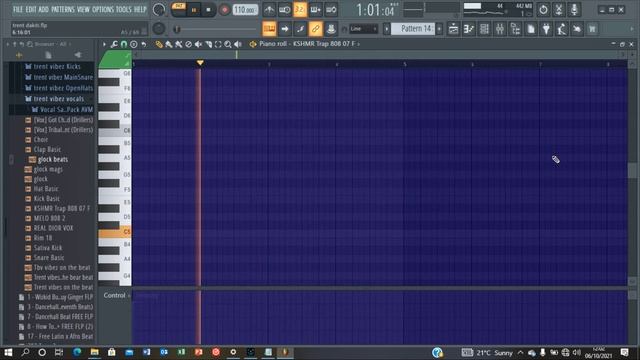Image resolution: width=640 pixels, height=360 pixels.
Task: Select the piano roll zoom tool
Action: (228, 44)
